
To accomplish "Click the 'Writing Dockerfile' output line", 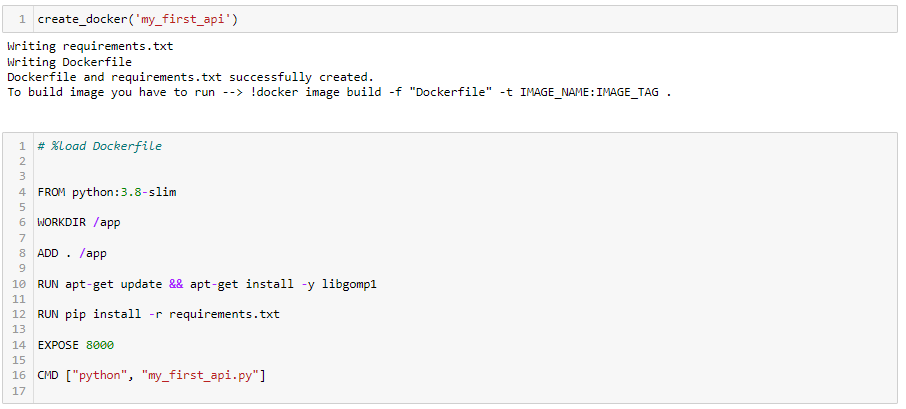I will [69, 62].
